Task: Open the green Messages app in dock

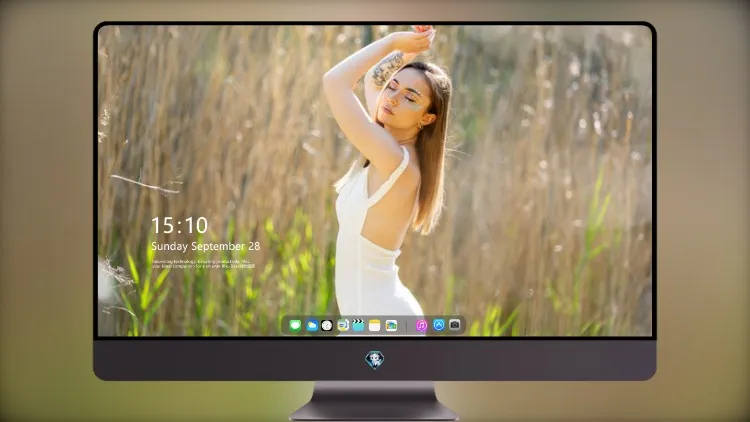Action: pyautogui.click(x=295, y=325)
